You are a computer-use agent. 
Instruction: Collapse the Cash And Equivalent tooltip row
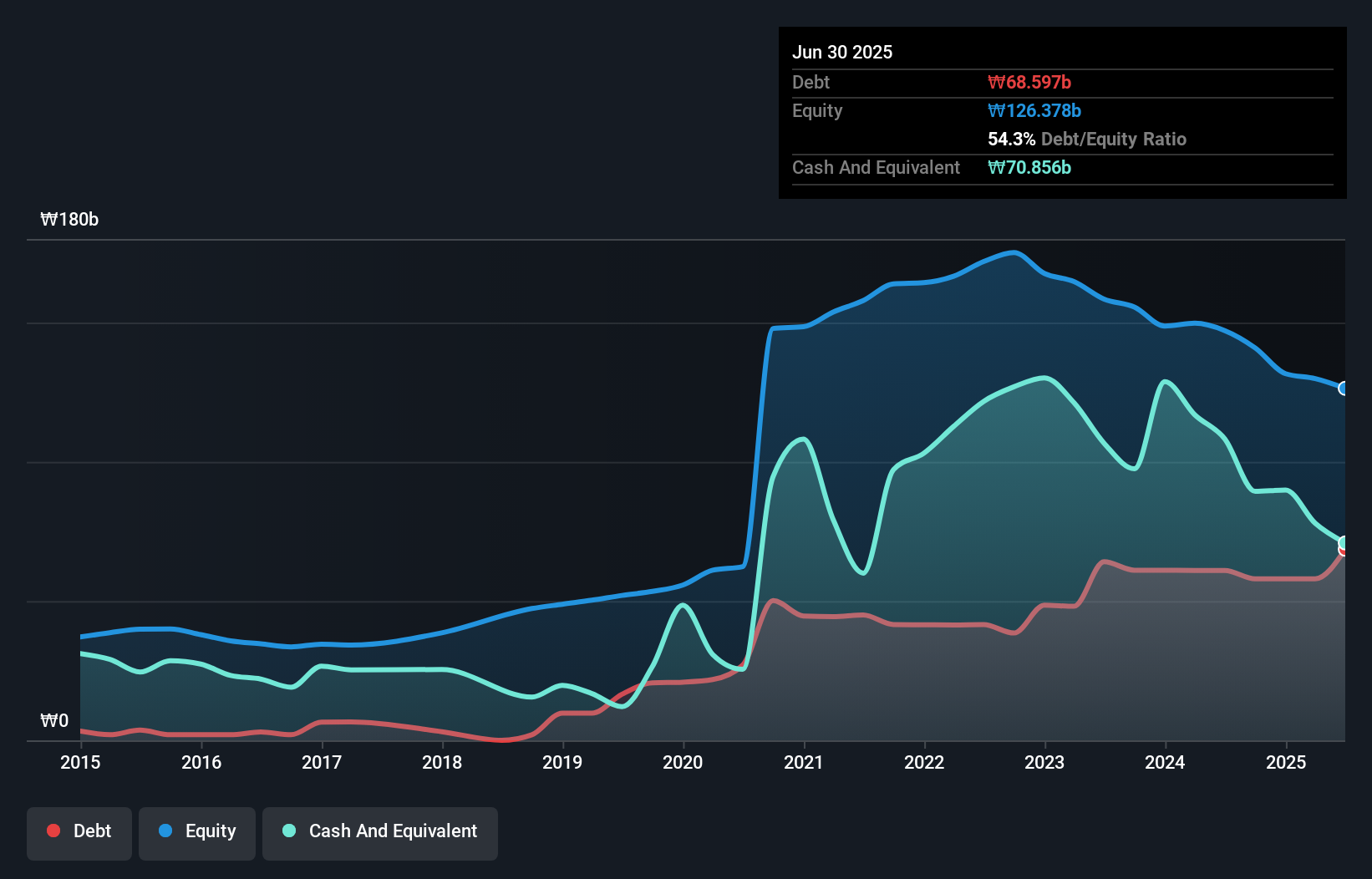click(876, 167)
